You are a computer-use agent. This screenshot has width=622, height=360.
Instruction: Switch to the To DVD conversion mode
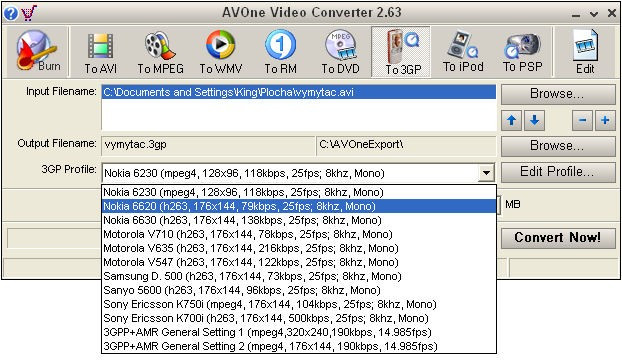coord(340,53)
